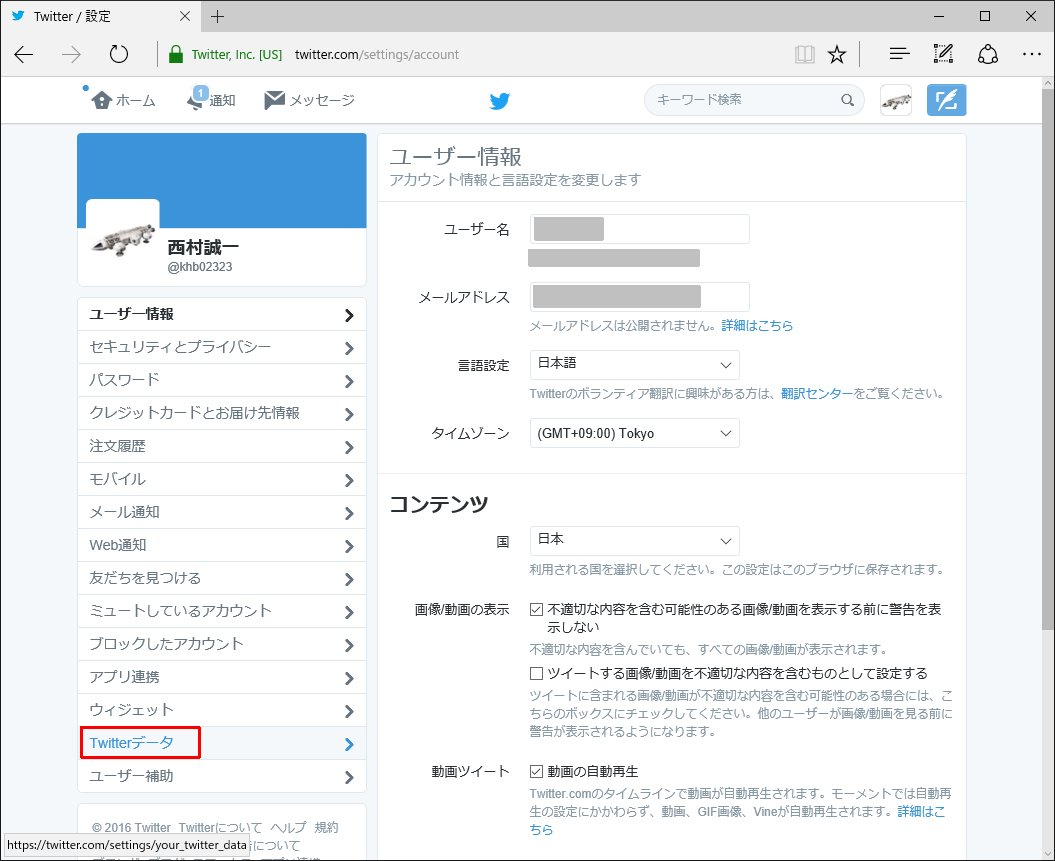Toggle 不適切な内容 warning display checkbox
1055x861 pixels.
536,609
